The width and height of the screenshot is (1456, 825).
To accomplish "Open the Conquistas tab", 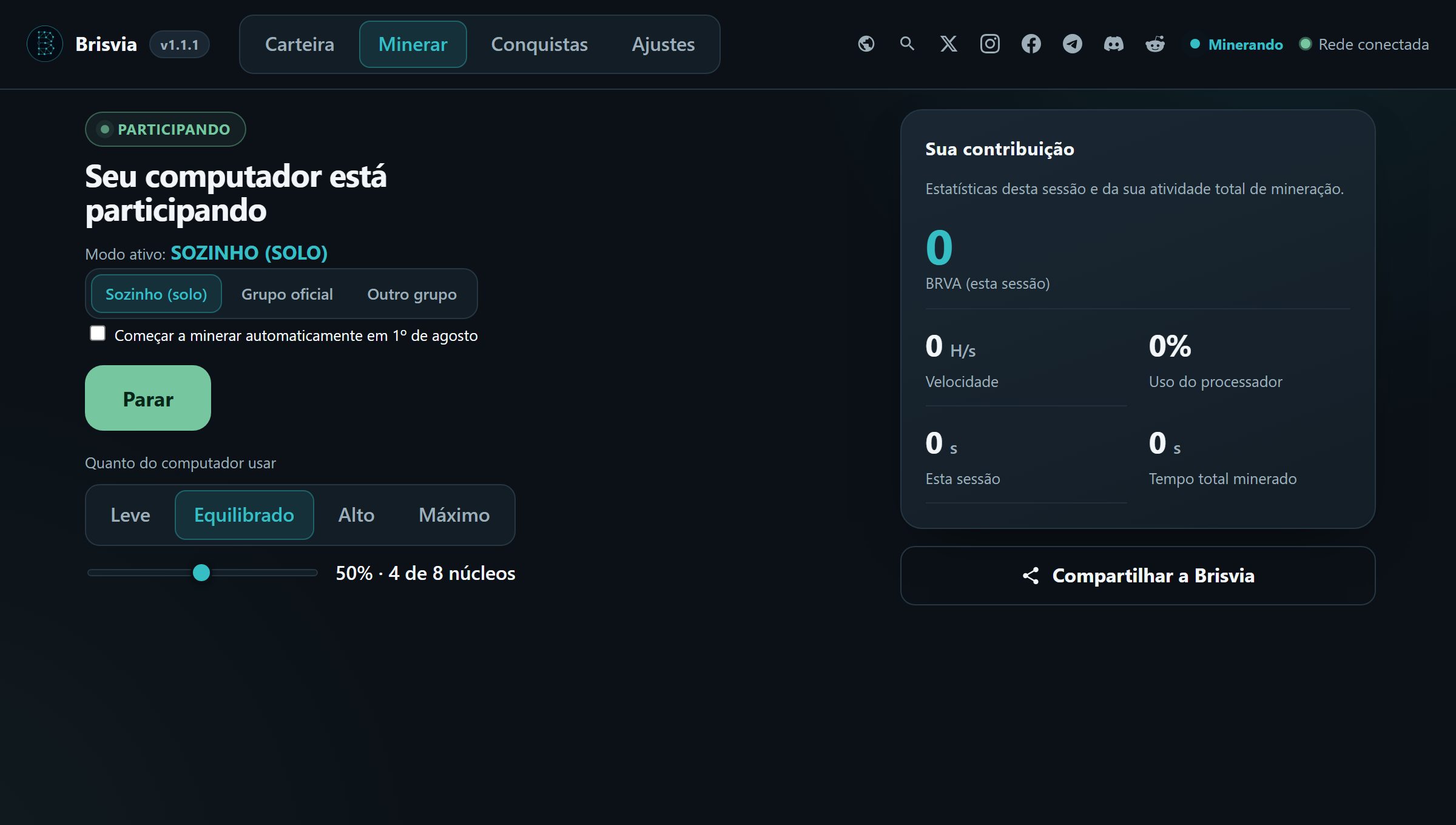I will click(539, 44).
